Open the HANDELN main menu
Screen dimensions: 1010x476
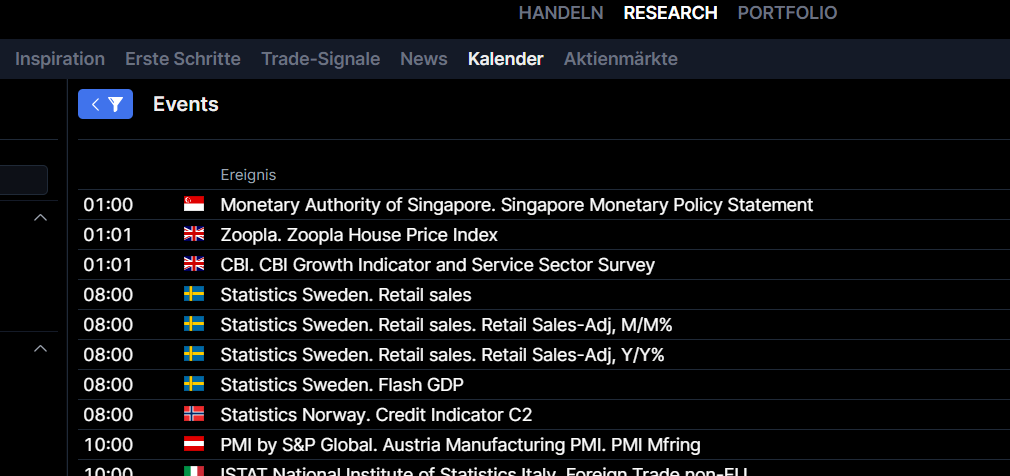(x=561, y=13)
